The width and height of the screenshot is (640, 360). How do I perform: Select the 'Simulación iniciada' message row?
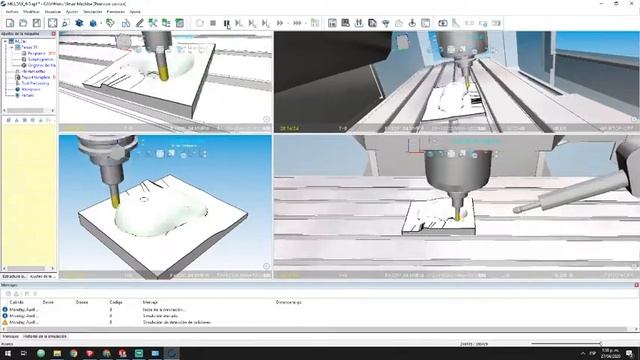click(x=159, y=316)
